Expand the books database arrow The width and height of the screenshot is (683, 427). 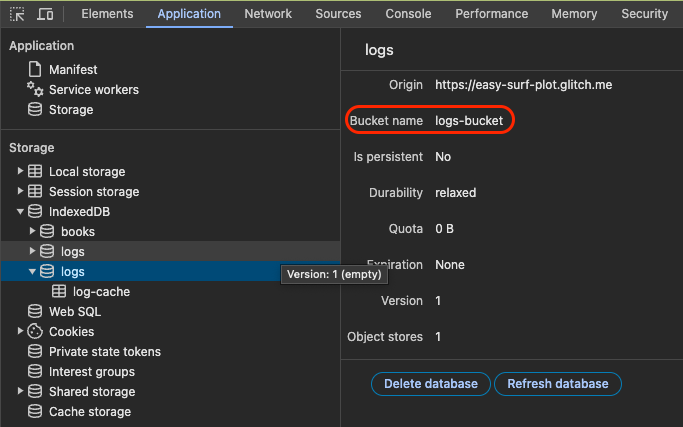tap(32, 232)
